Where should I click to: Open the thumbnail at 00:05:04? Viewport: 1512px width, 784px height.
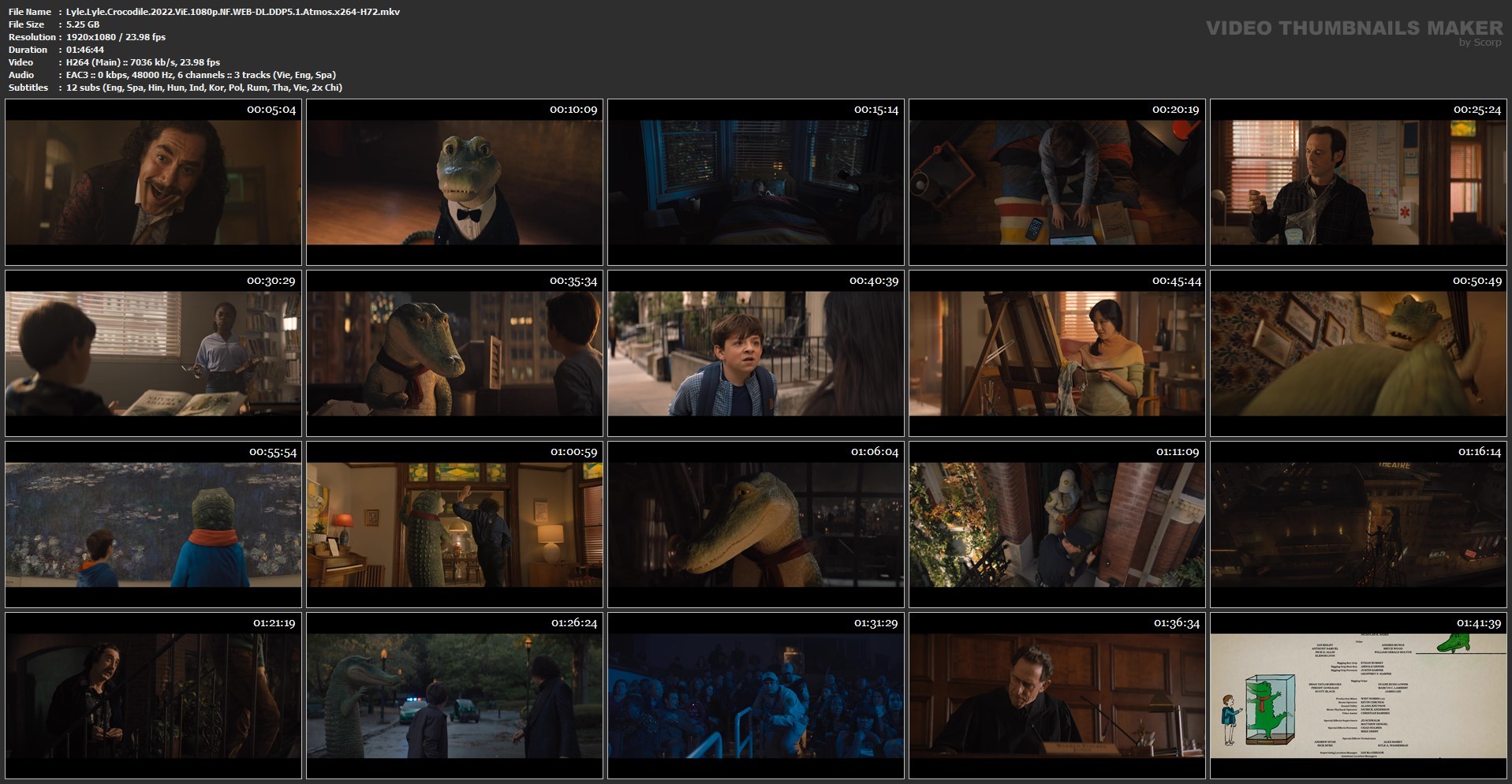pyautogui.click(x=153, y=182)
